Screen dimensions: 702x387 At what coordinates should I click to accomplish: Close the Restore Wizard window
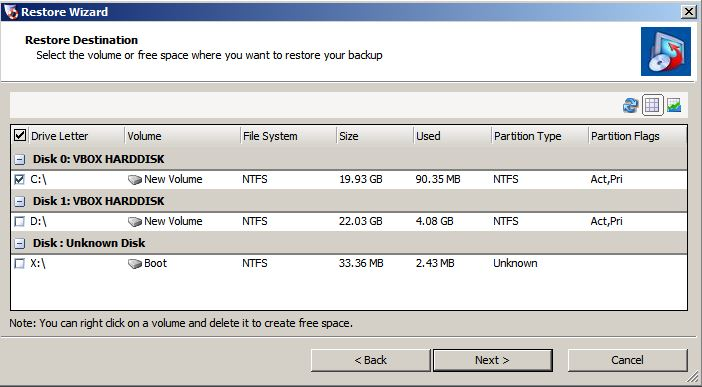point(689,12)
